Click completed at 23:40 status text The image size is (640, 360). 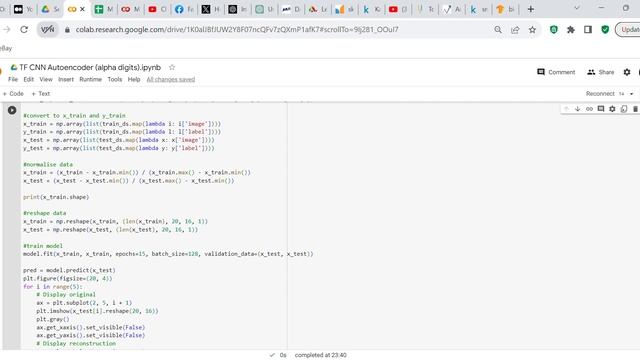click(x=320, y=355)
